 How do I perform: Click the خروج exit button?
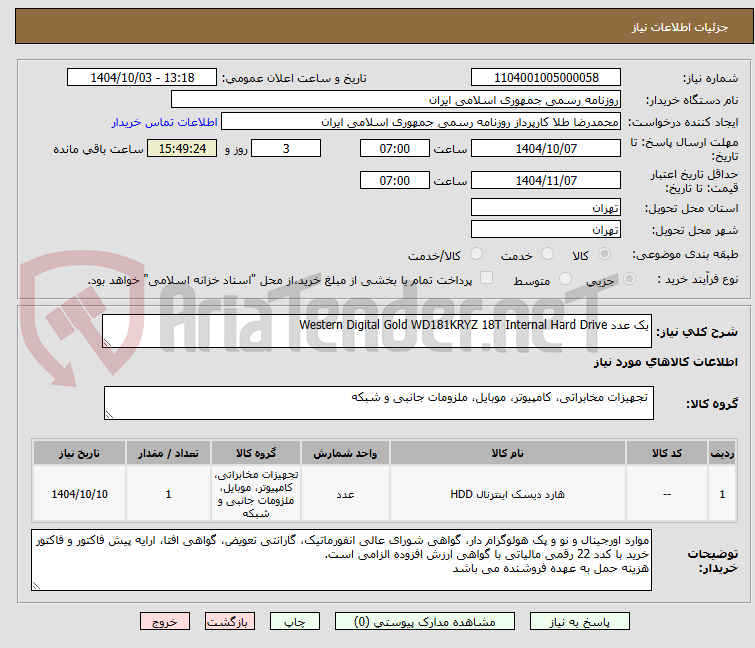pos(165,622)
